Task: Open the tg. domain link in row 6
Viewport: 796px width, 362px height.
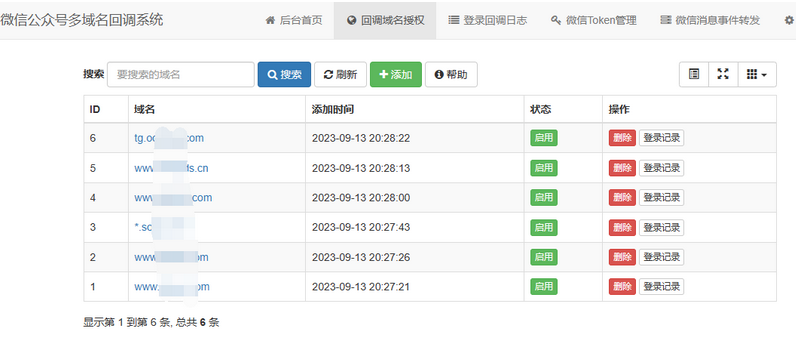Action: [169, 138]
